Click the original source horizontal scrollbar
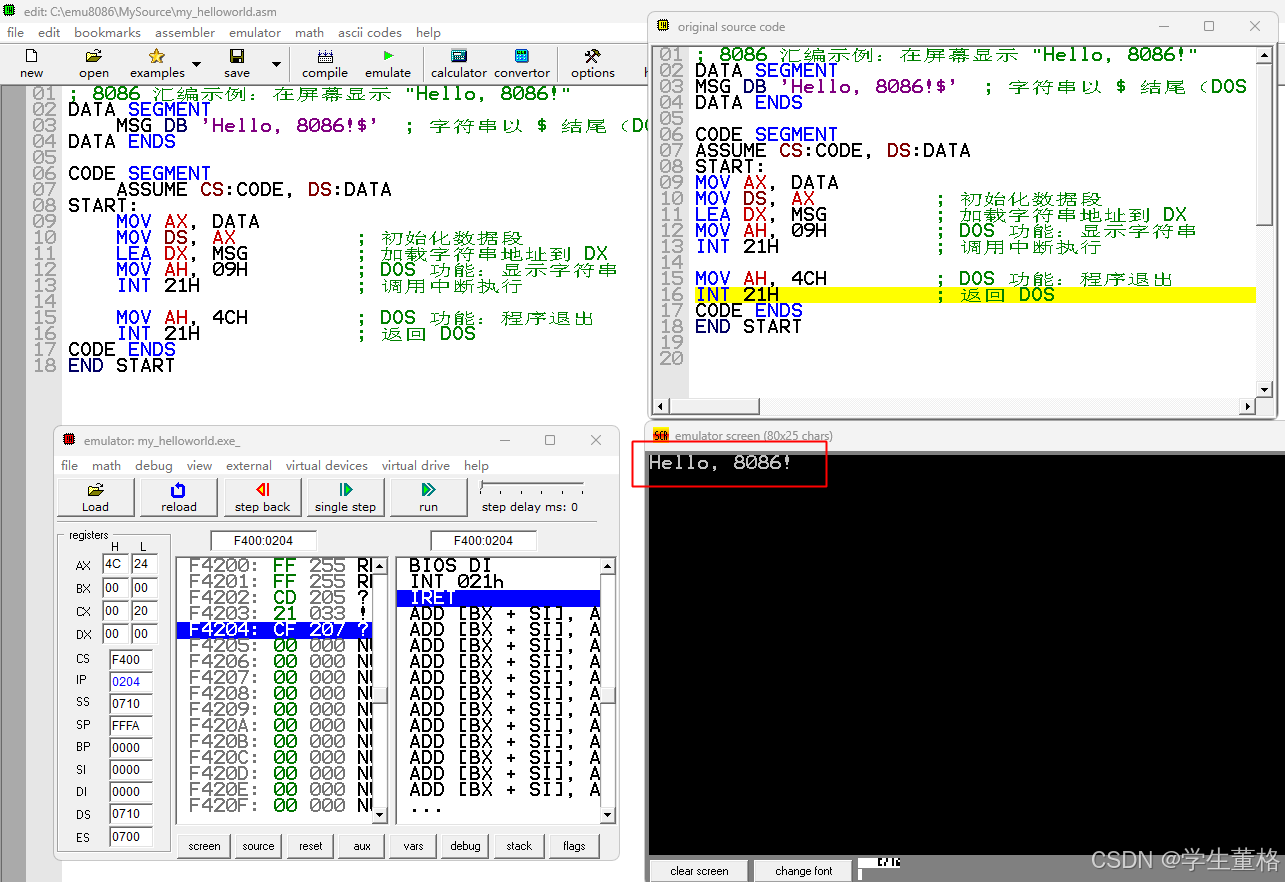This screenshot has width=1285, height=882. tap(954, 407)
